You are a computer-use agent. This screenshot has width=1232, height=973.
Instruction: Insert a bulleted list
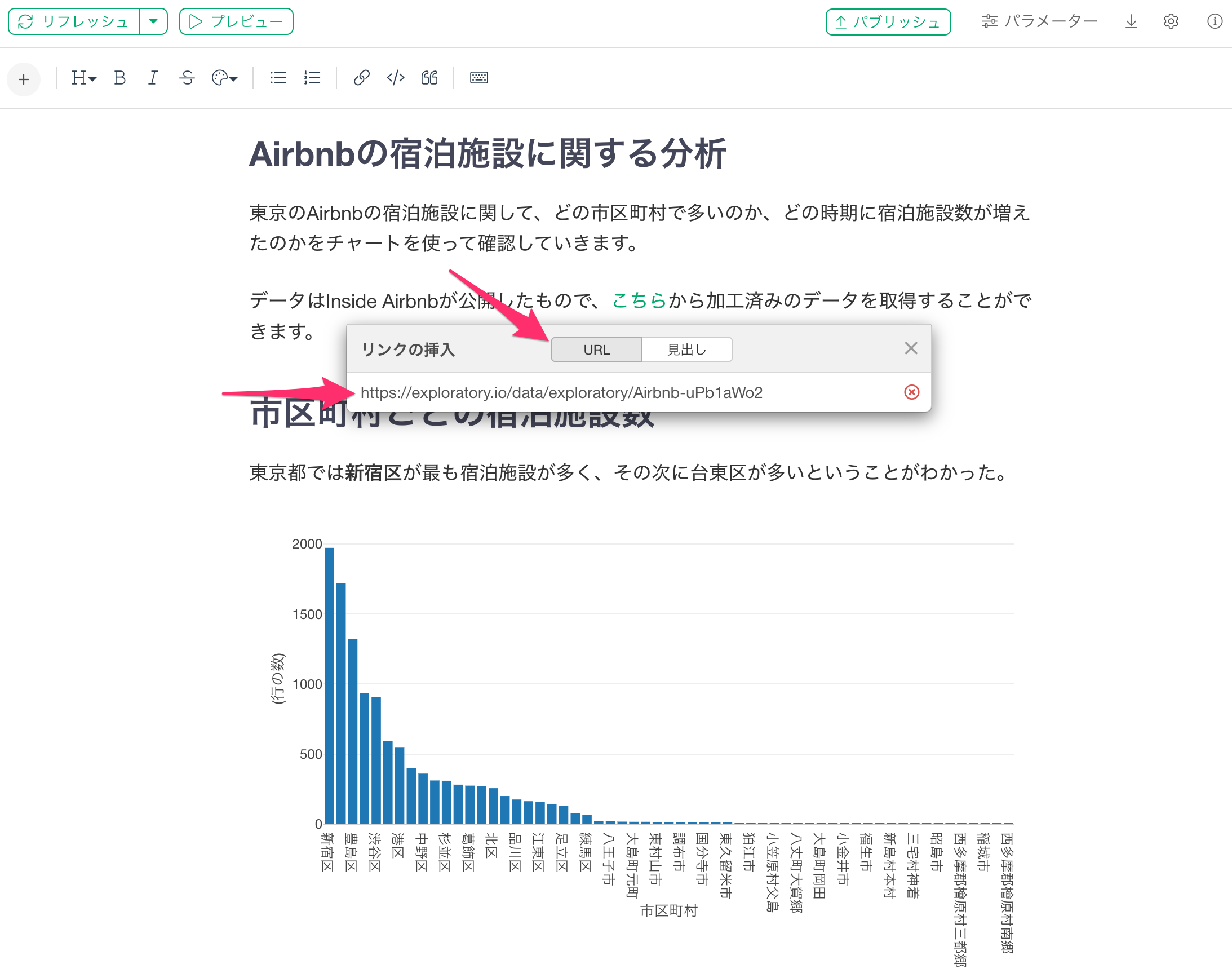278,77
